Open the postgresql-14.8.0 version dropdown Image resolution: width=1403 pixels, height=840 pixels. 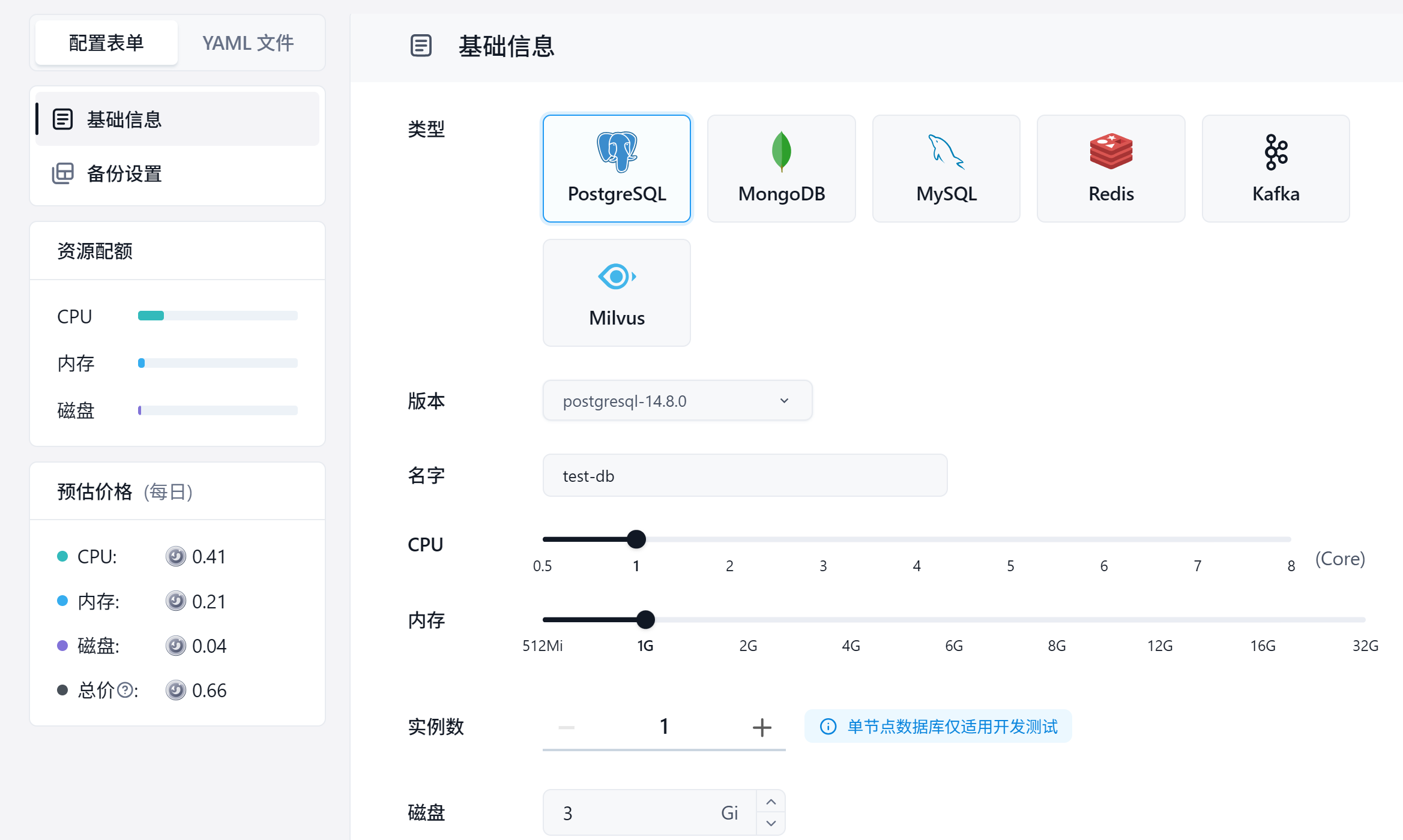[x=677, y=400]
